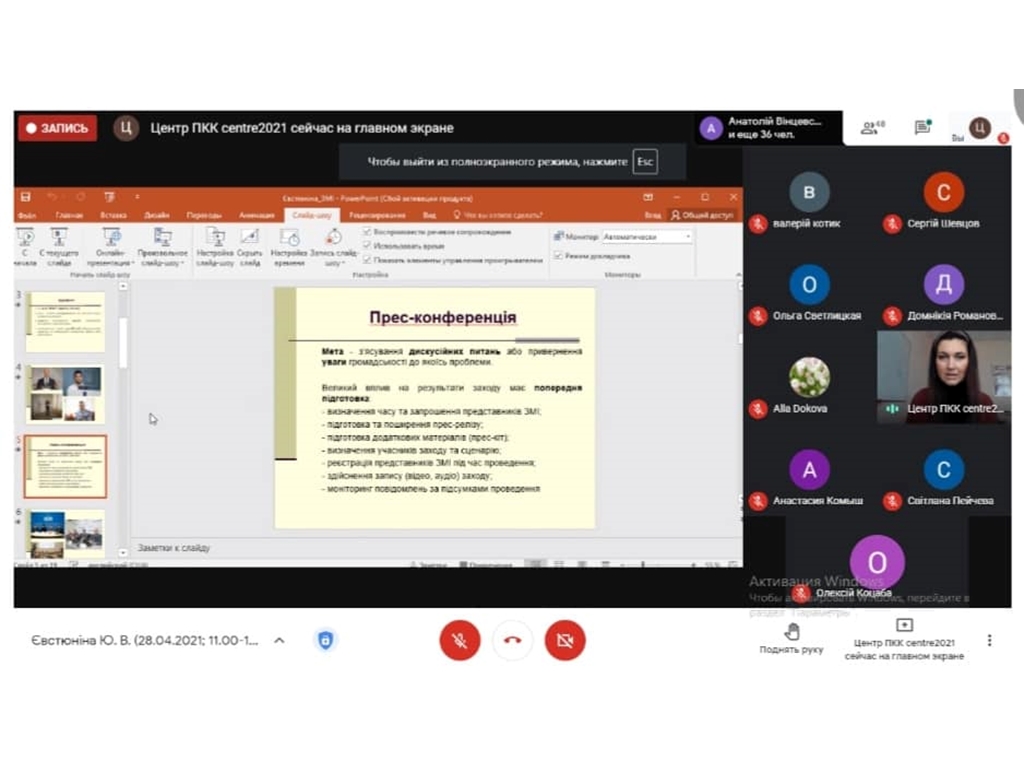The image size is (1024, 768).
Task: Start slideshow С начала
Action: pos(25,247)
